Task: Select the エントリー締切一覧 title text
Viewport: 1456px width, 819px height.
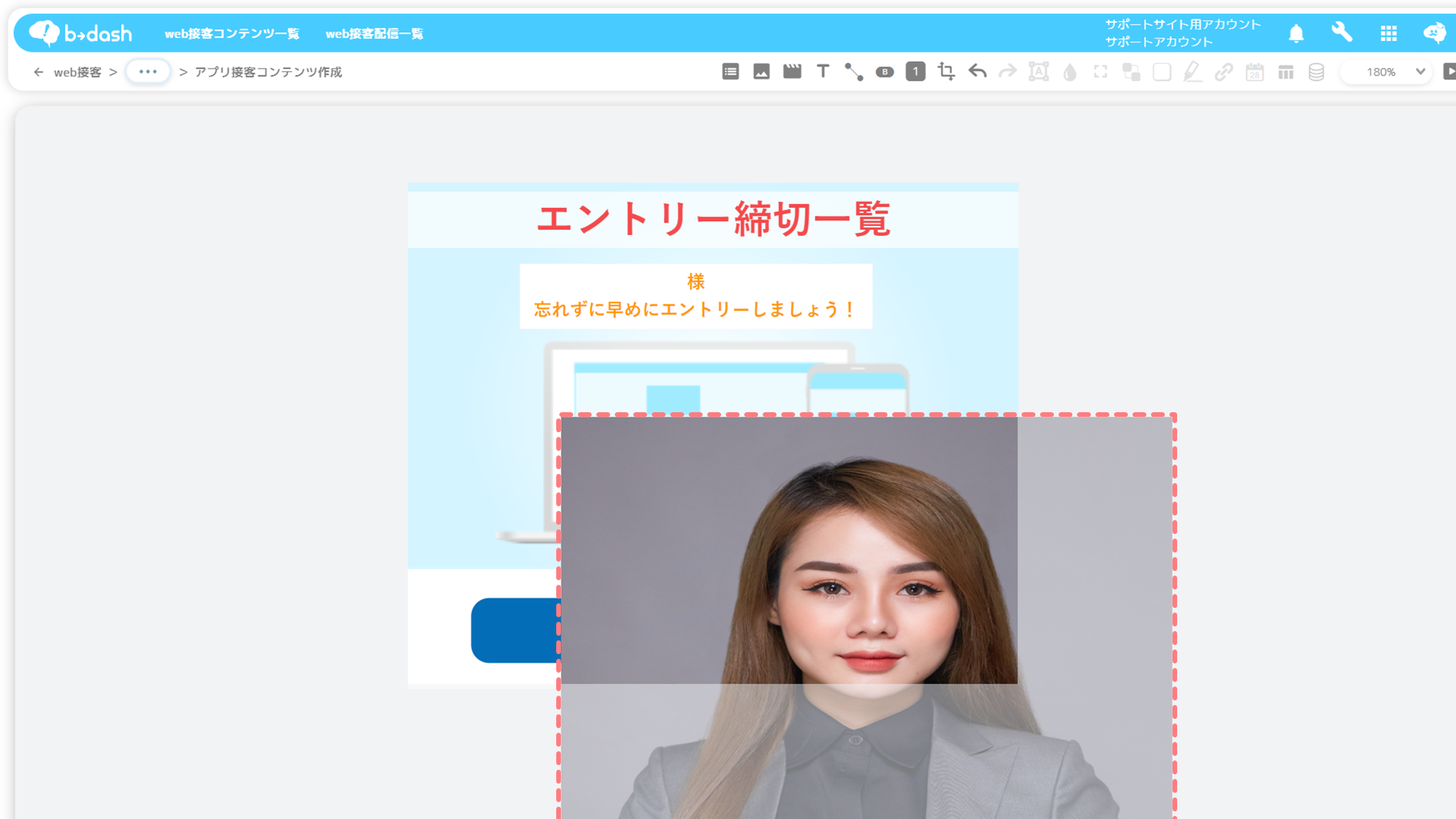Action: pos(713,219)
